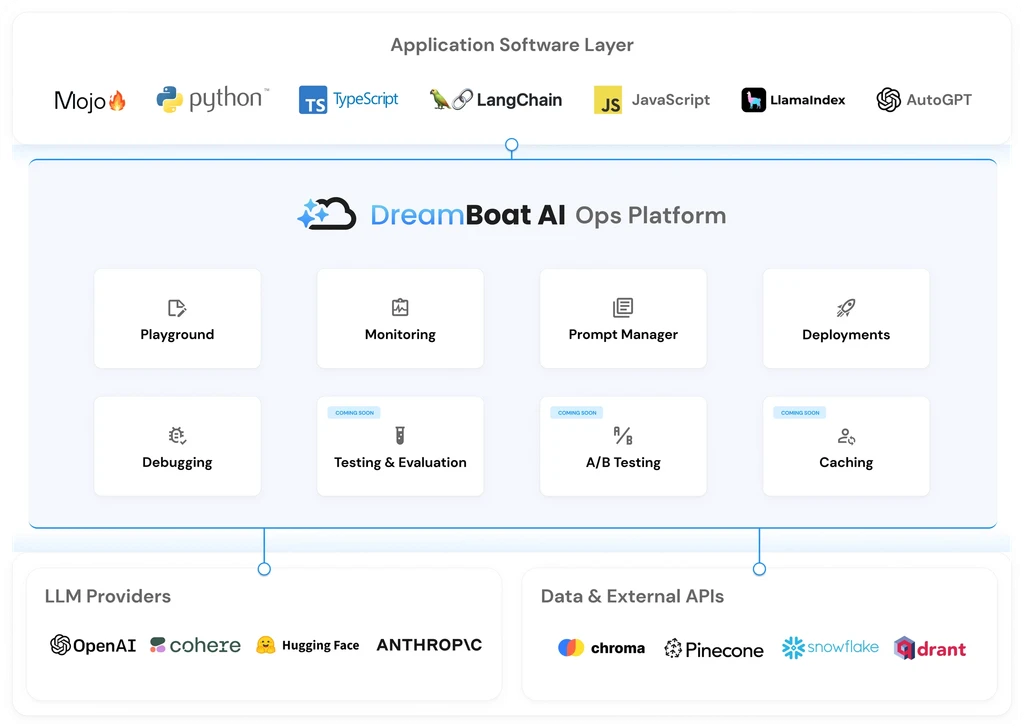Click the DreamBoat AI cloud logo
Viewport: 1024px width, 728px height.
pyautogui.click(x=327, y=214)
